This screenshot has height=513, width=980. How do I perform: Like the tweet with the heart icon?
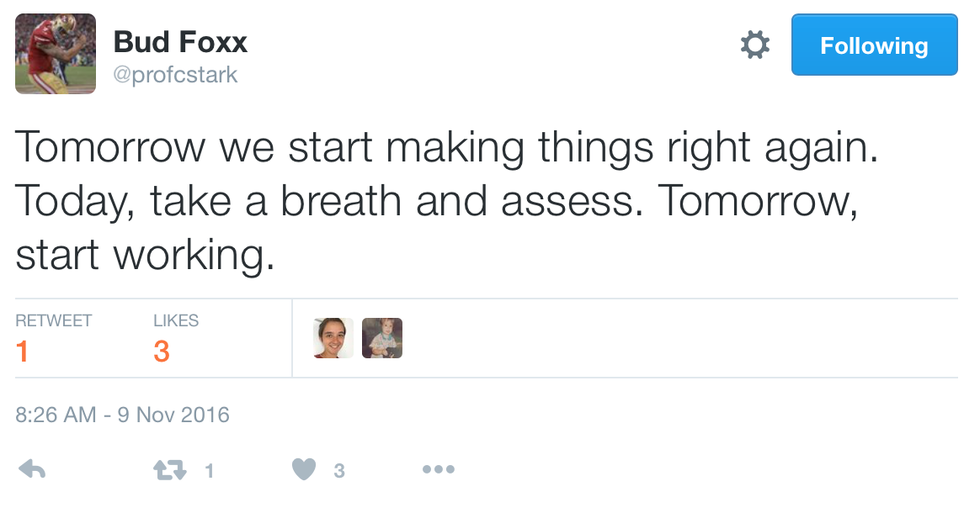[304, 469]
